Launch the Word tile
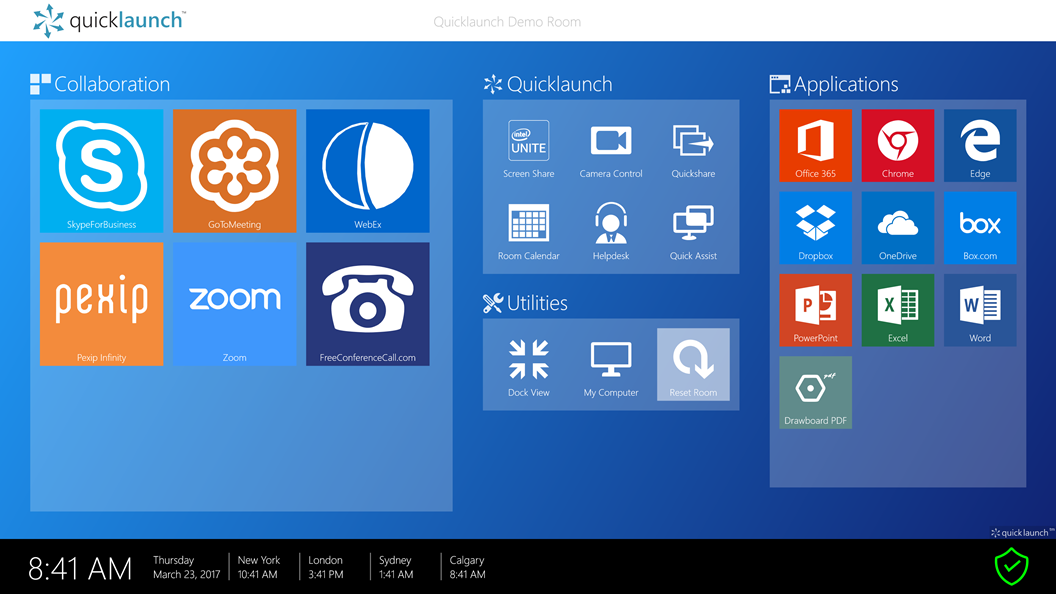 pos(980,310)
